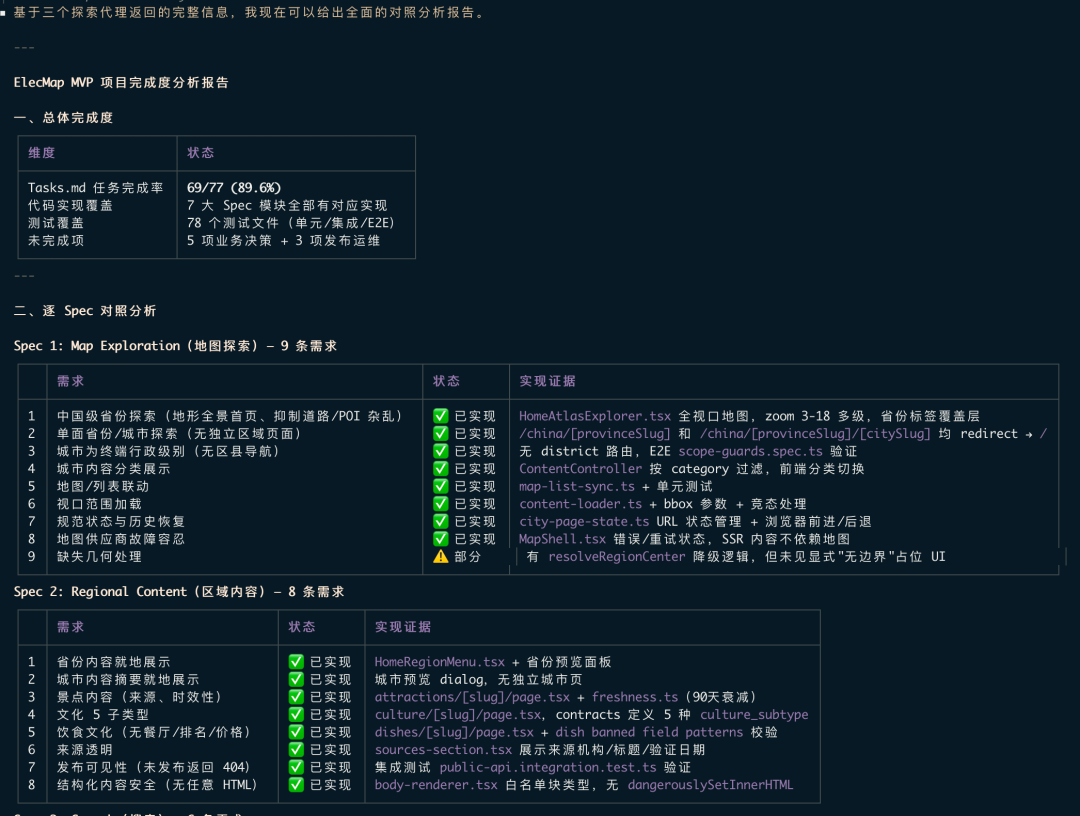1080x816 pixels.
Task: Click the /china/[provinceSlug]/[citySlug] route text
Action: tap(816, 434)
